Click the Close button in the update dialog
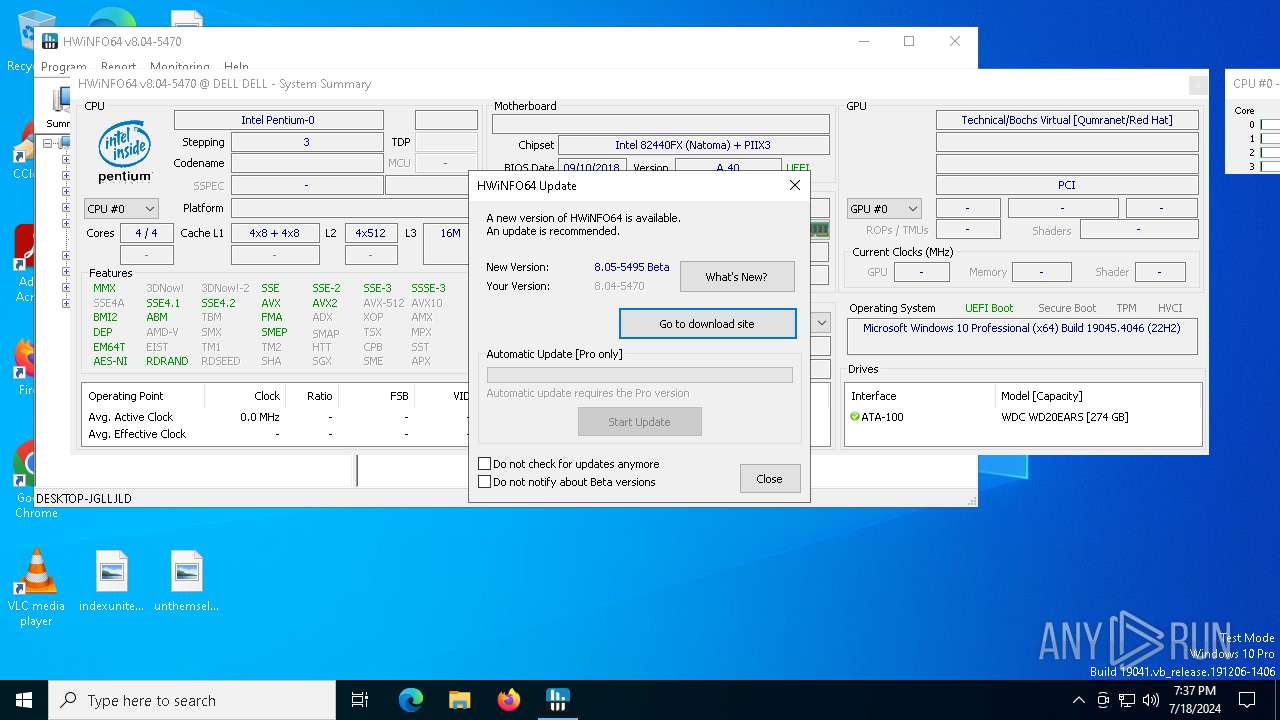Image resolution: width=1280 pixels, height=720 pixels. point(769,479)
